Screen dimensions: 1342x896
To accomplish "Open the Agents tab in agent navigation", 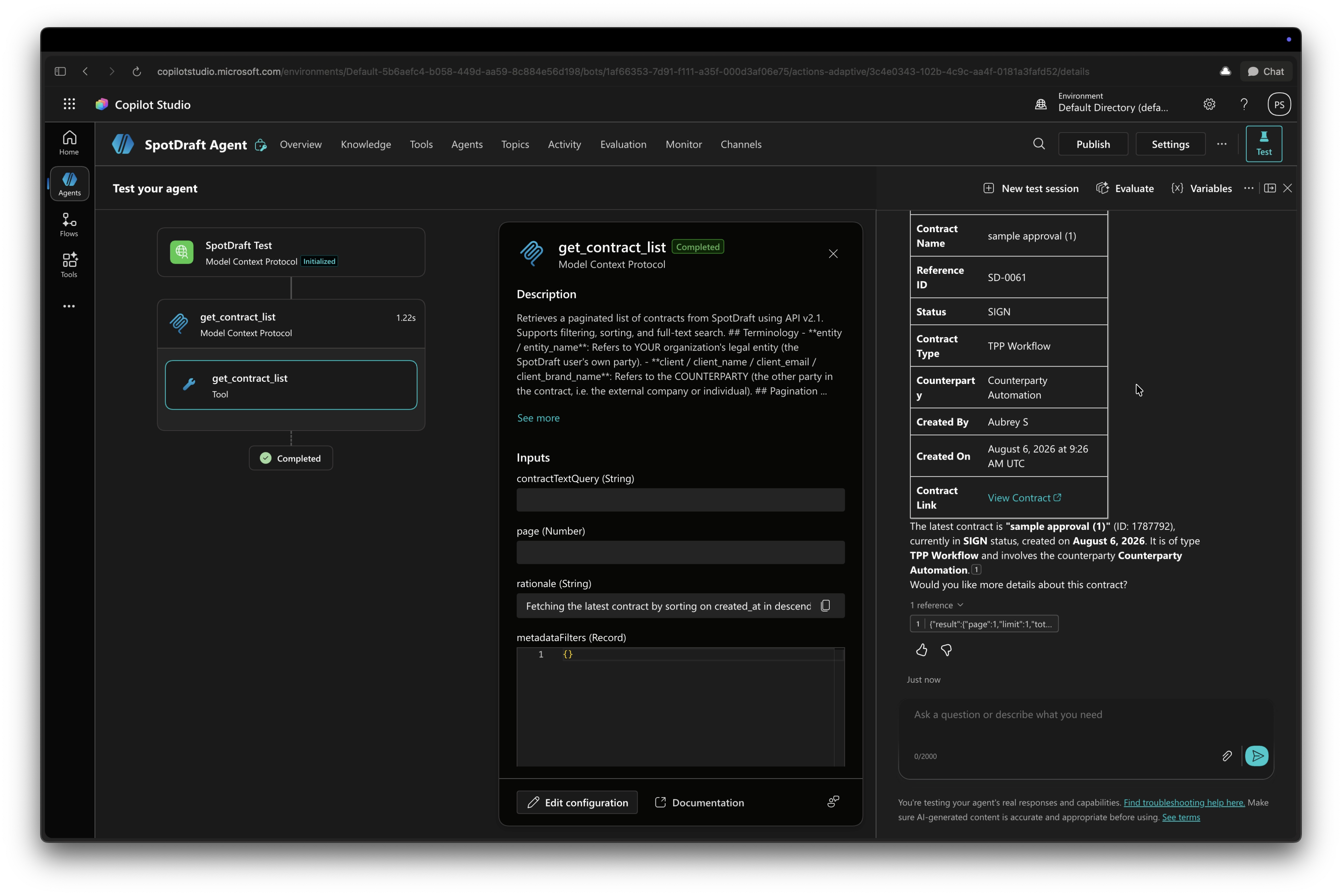I will click(467, 144).
